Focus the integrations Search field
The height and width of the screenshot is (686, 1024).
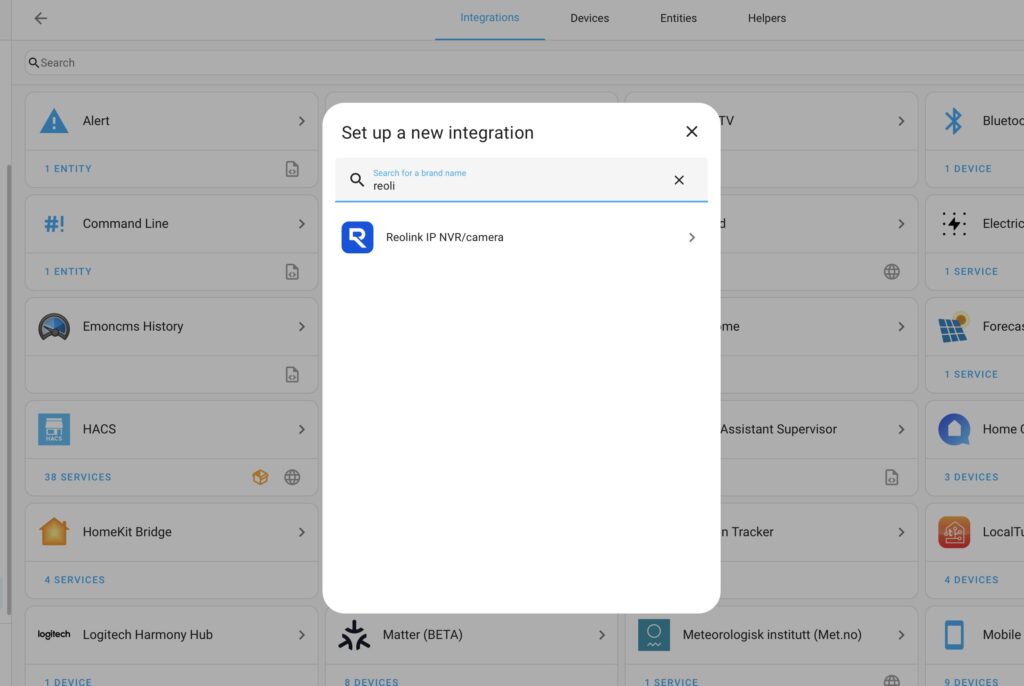[x=522, y=63]
